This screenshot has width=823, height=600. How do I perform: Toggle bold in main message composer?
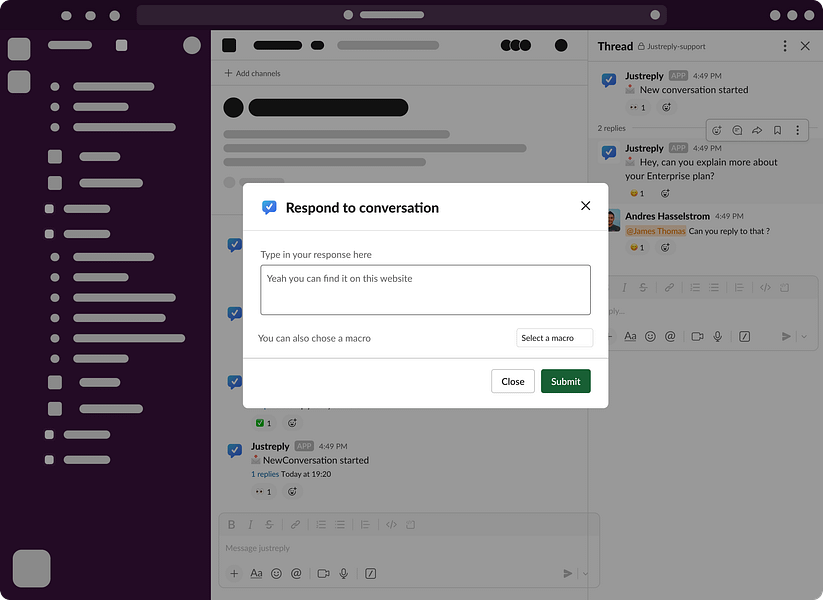coord(231,524)
